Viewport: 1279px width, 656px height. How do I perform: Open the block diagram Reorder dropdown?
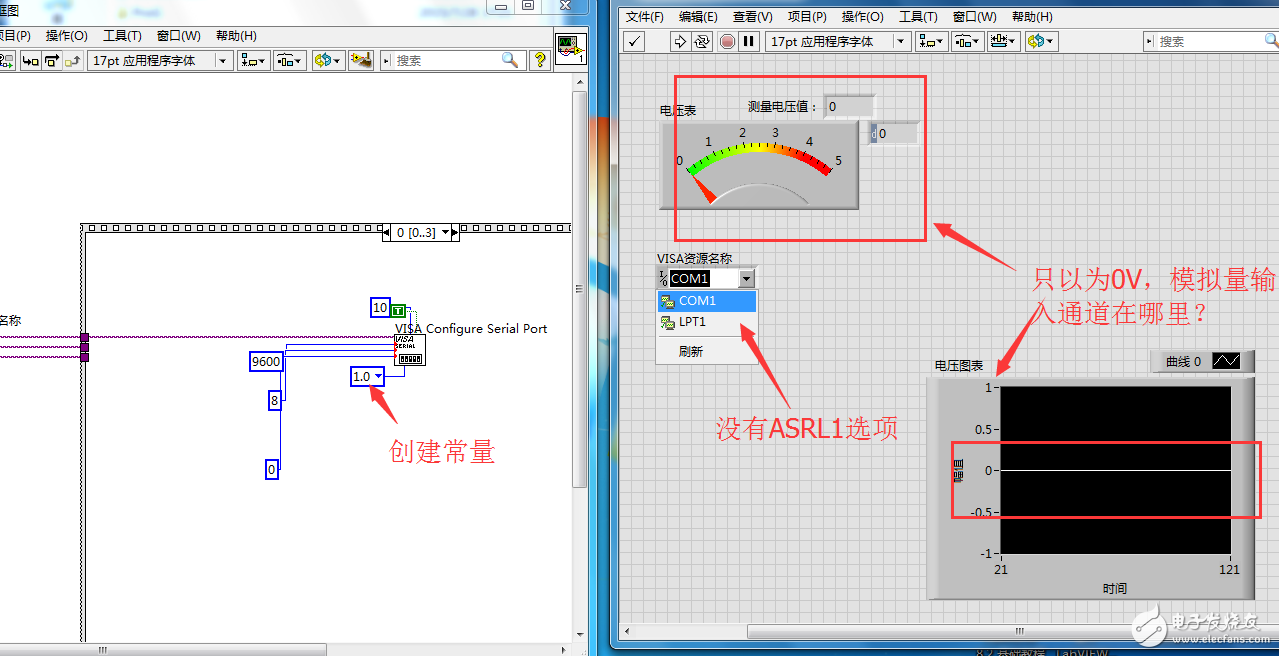click(327, 60)
